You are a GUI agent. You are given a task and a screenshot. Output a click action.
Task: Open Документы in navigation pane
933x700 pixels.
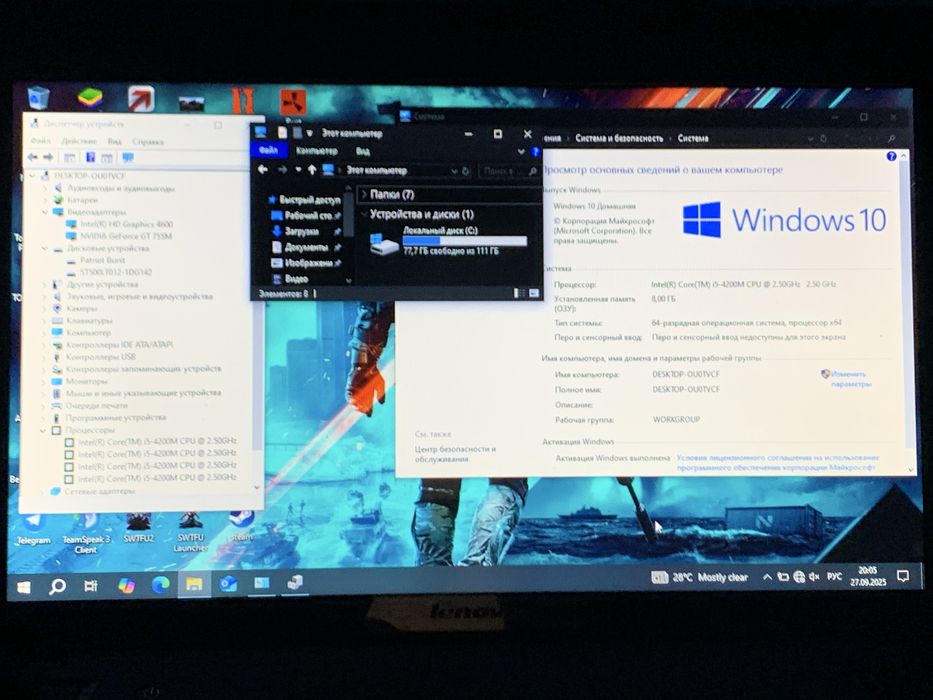coord(306,247)
